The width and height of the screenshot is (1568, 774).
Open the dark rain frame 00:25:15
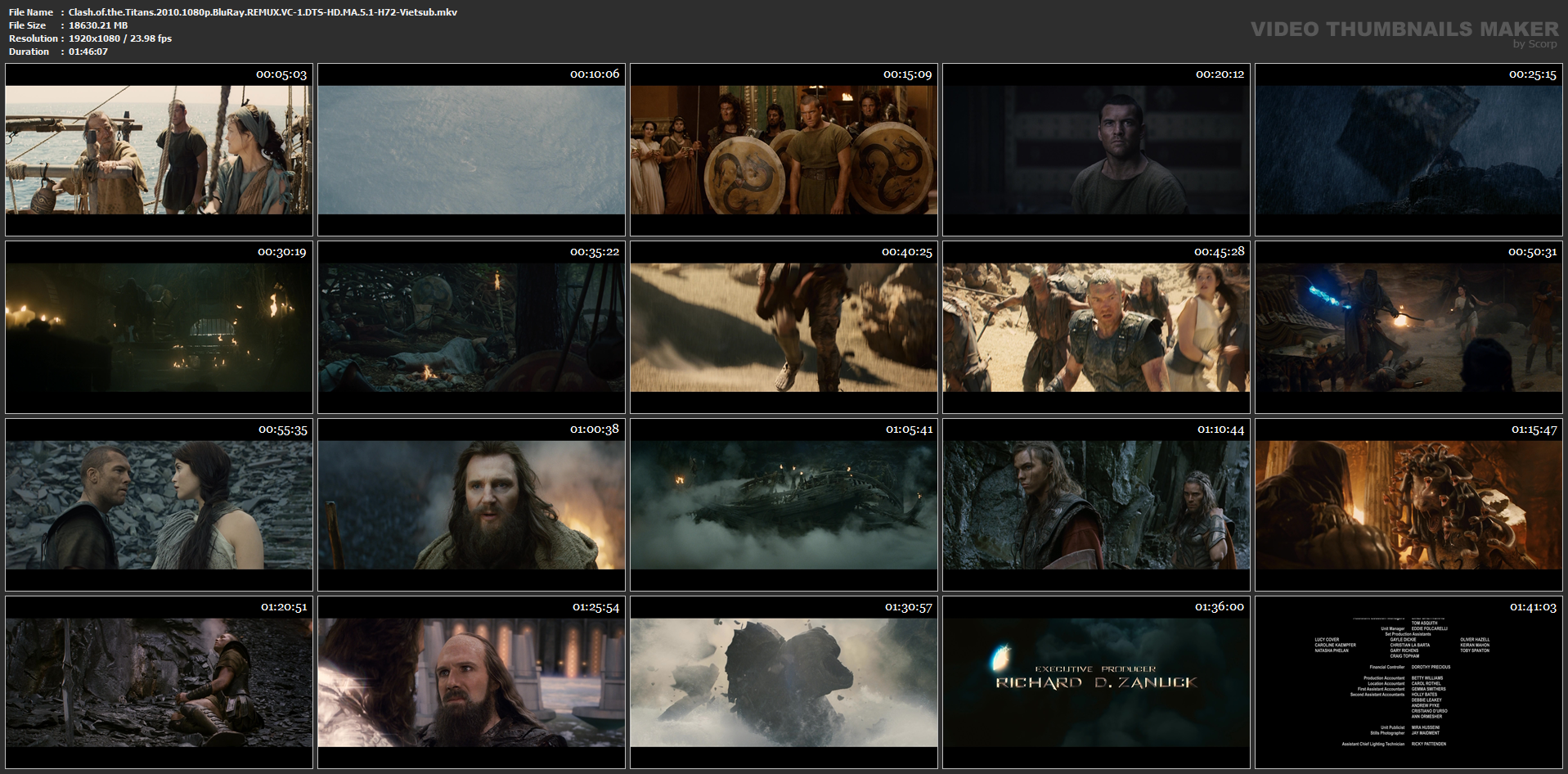pos(1409,150)
